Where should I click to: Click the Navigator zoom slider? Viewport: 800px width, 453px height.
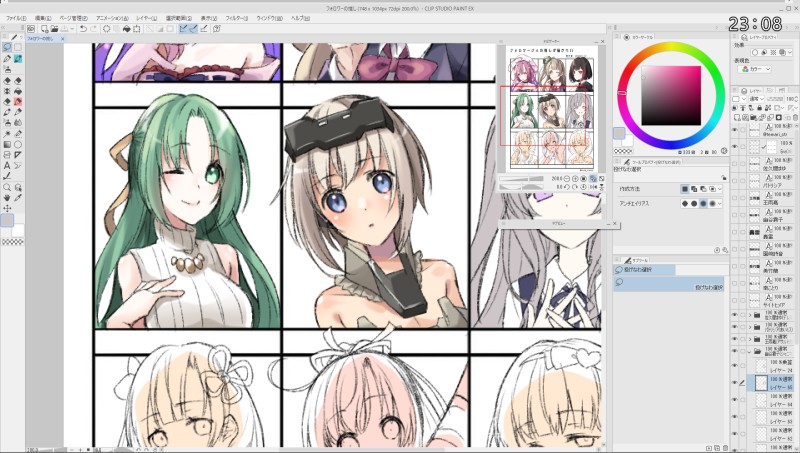(x=521, y=179)
